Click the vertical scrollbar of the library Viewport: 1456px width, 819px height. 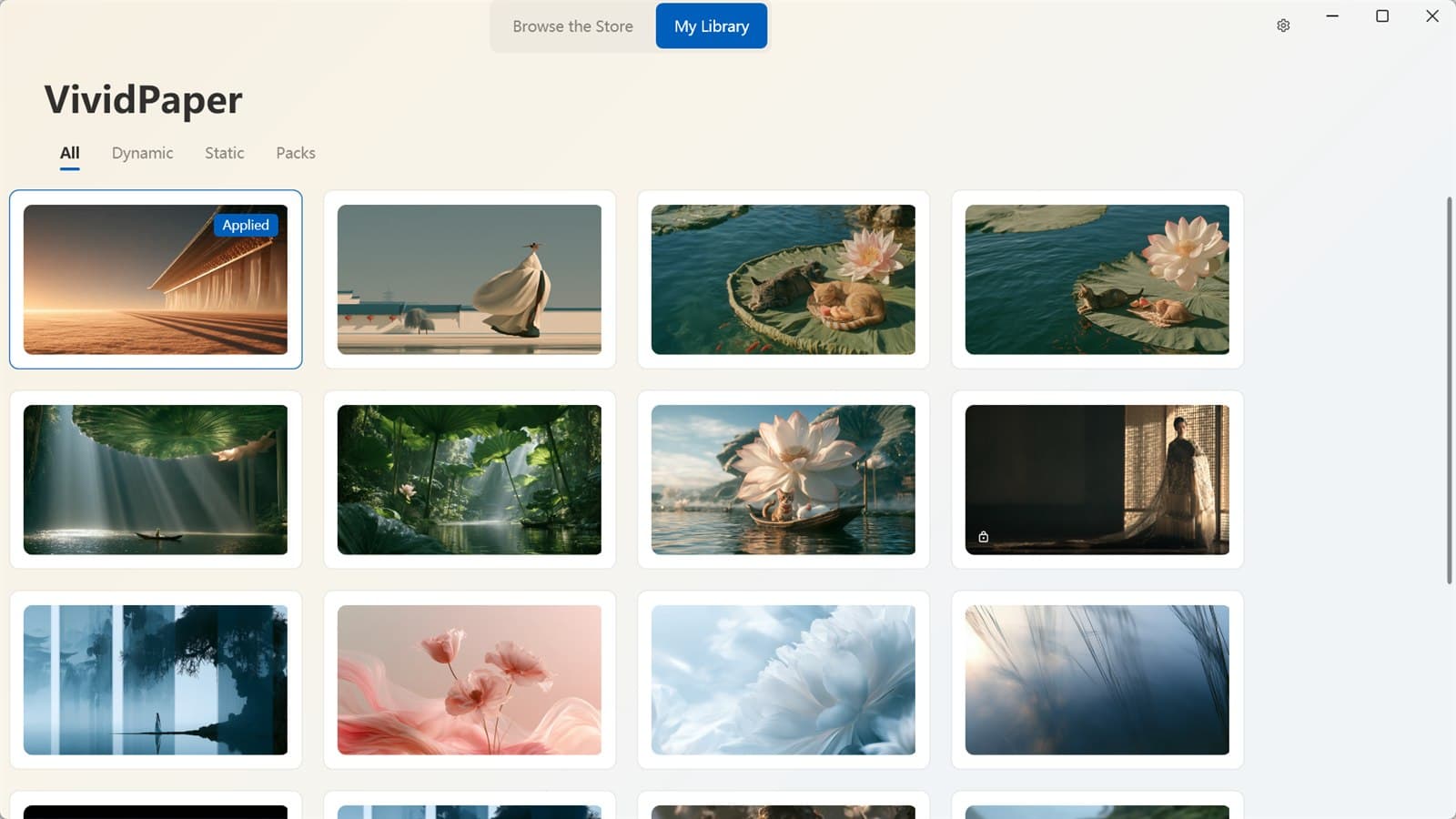pyautogui.click(x=1450, y=390)
